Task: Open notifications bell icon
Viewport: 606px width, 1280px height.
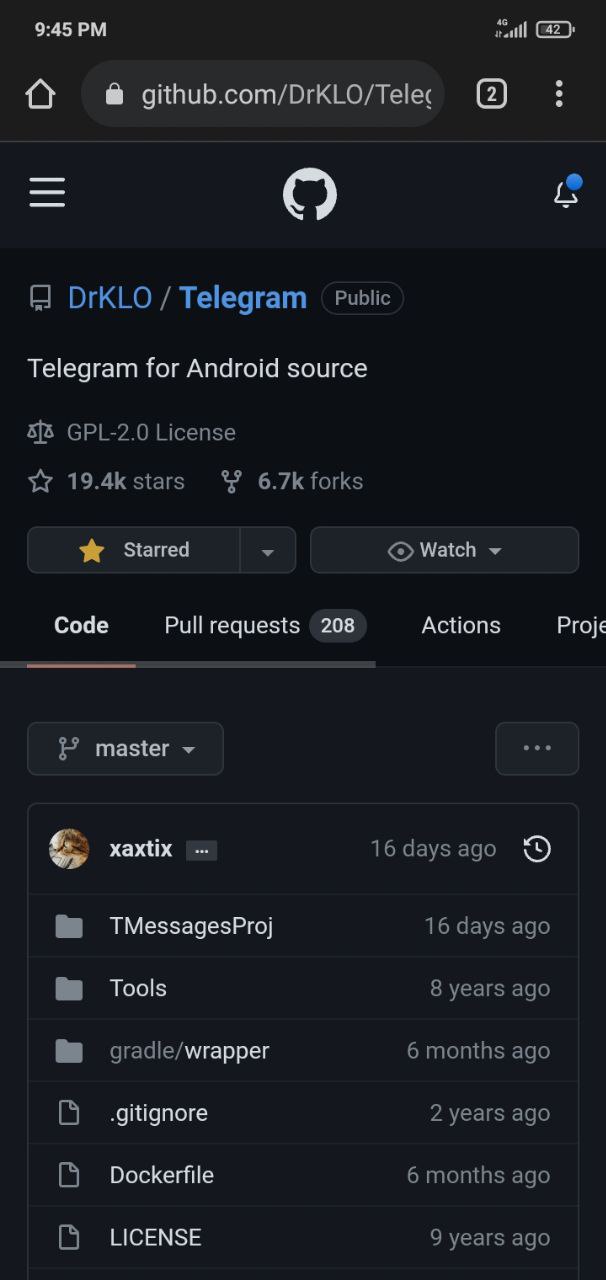Action: pos(566,192)
